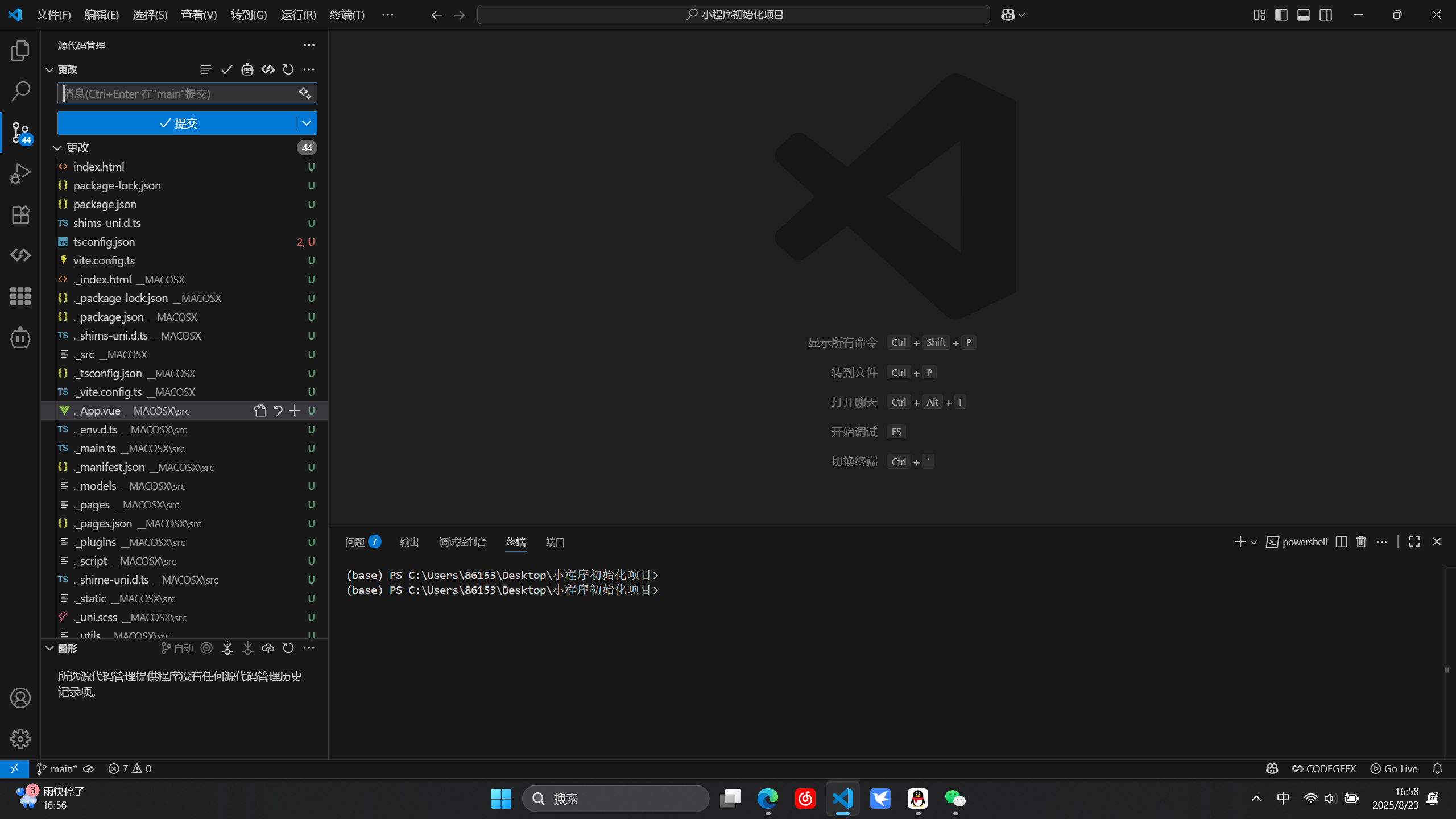Click the auto branch toggle in Graph header
Viewport: 1456px width, 819px height.
coord(177,648)
